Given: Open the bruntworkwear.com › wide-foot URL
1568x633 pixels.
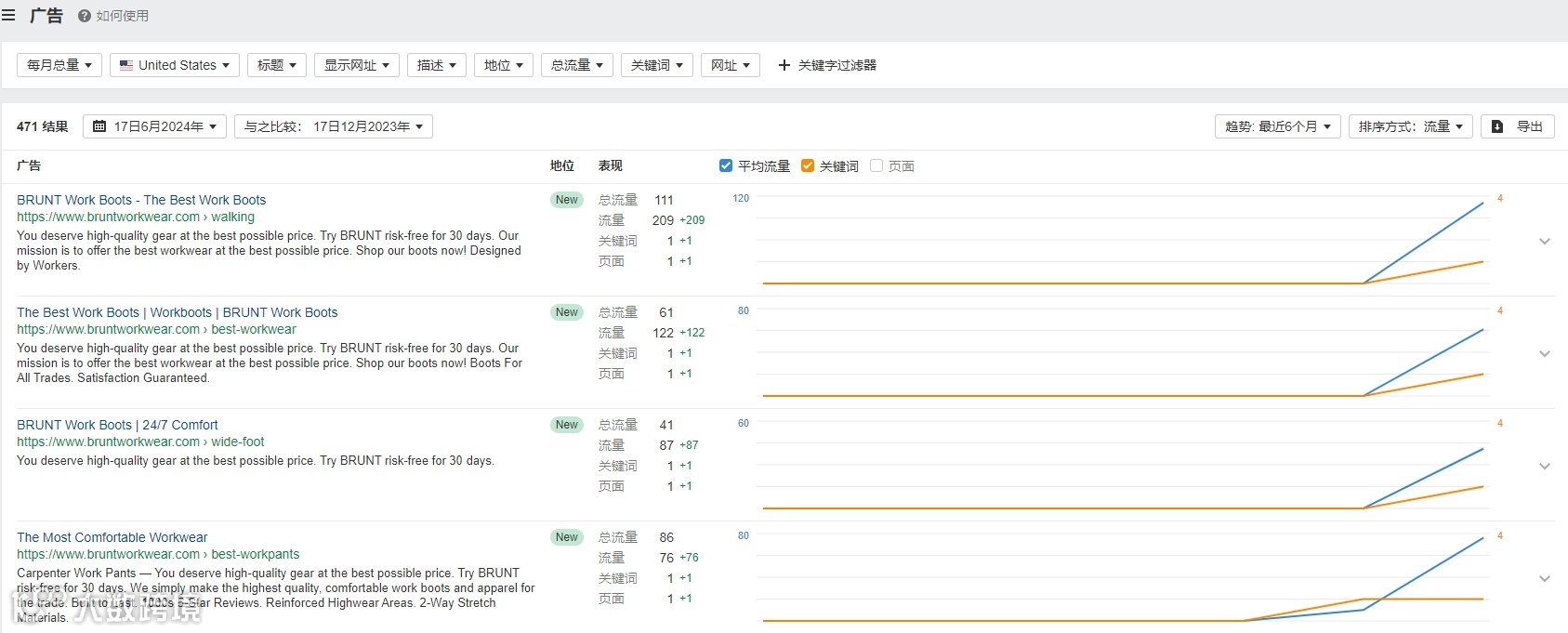Looking at the screenshot, I should 140,442.
